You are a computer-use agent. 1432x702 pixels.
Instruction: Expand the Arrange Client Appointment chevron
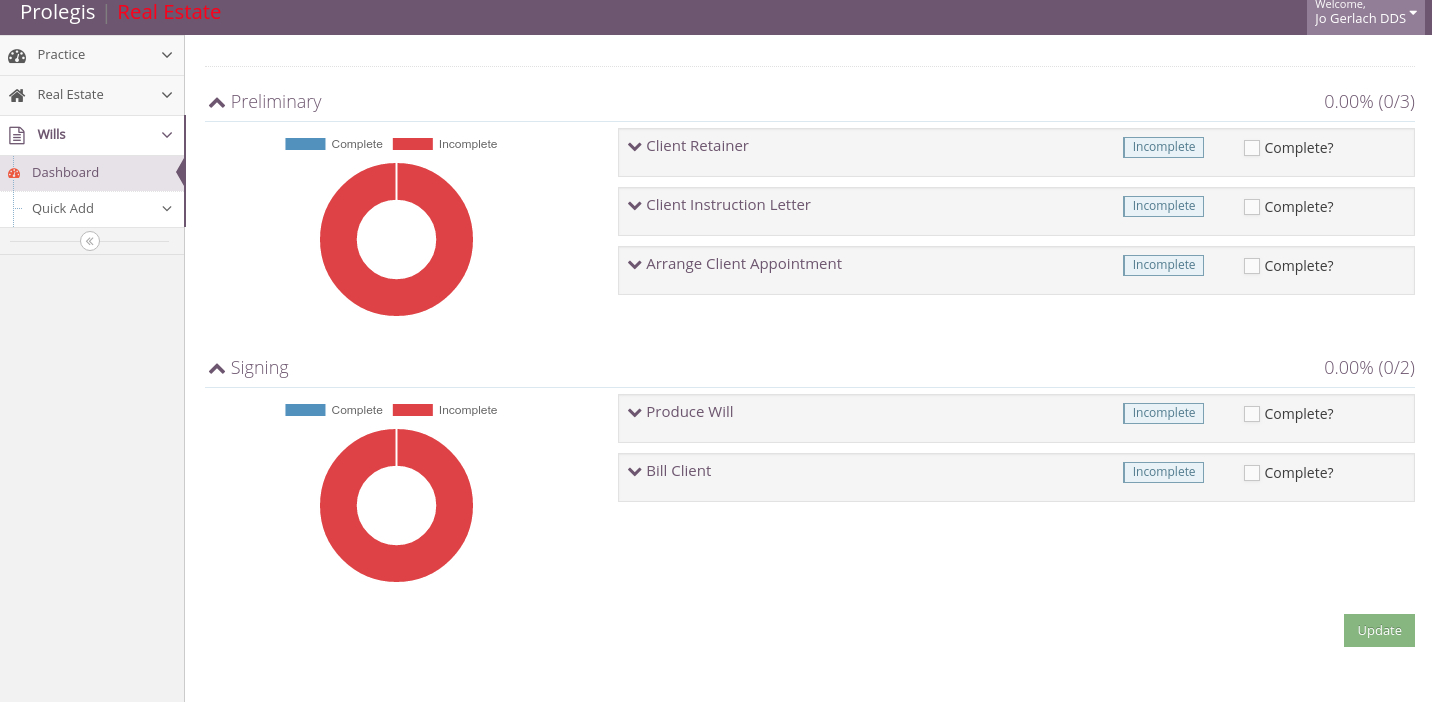pos(634,264)
